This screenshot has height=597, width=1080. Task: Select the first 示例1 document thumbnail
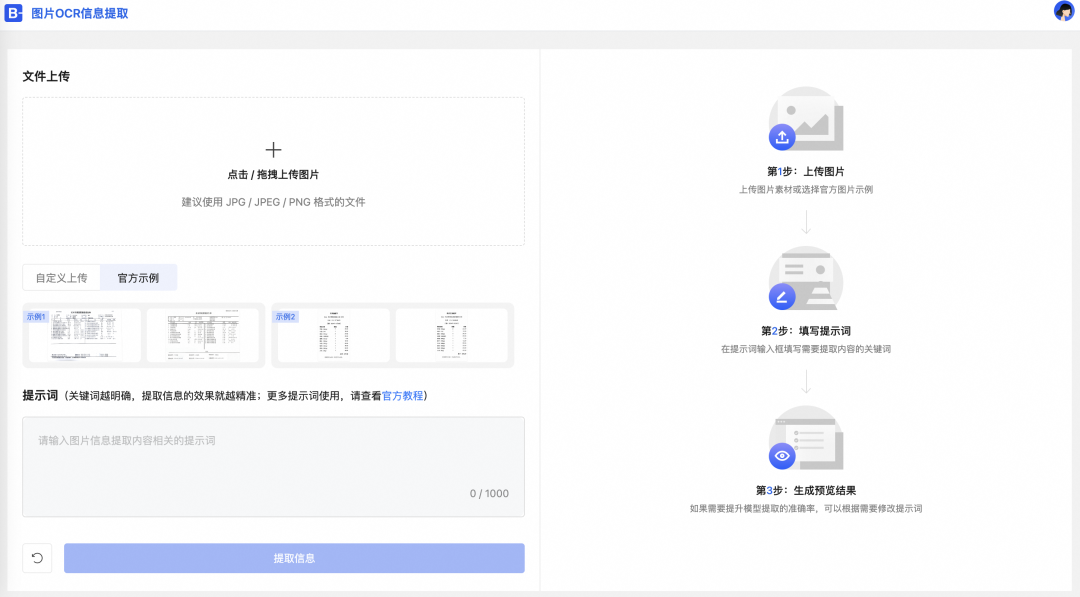click(x=84, y=335)
